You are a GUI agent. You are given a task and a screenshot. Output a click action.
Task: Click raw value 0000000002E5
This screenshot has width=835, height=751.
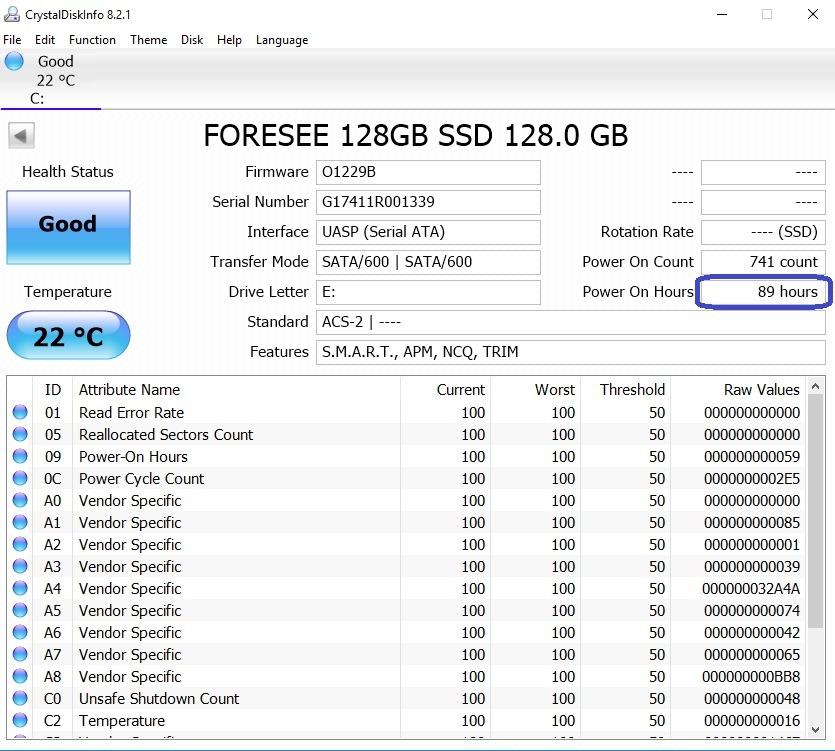point(751,479)
